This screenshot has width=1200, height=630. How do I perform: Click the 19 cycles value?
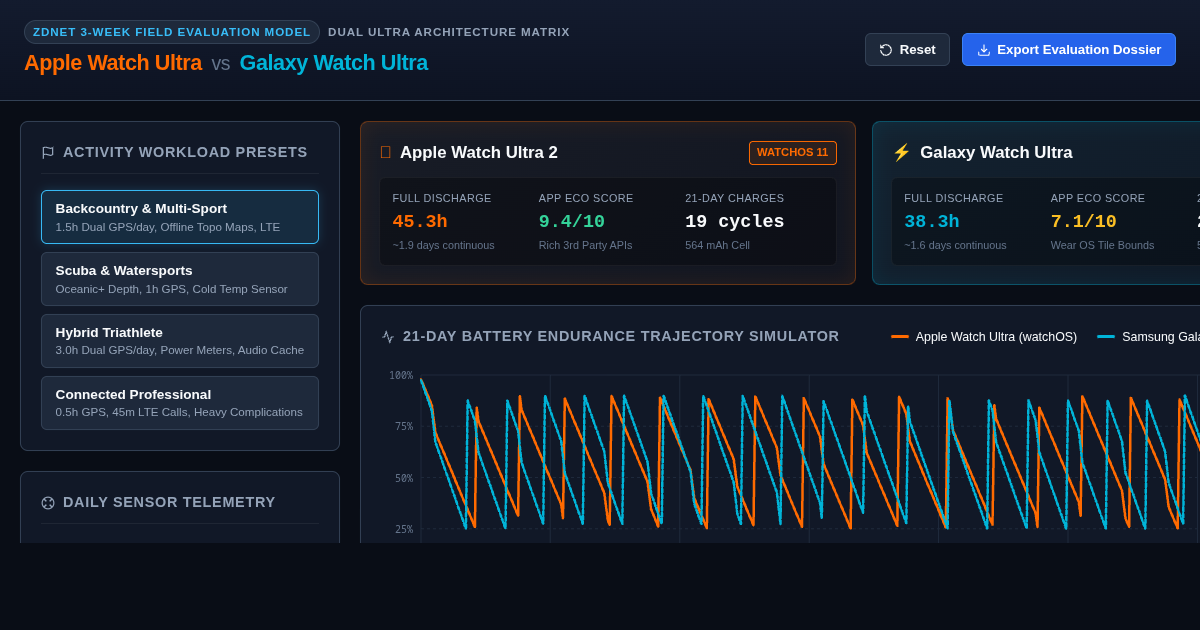point(735,222)
